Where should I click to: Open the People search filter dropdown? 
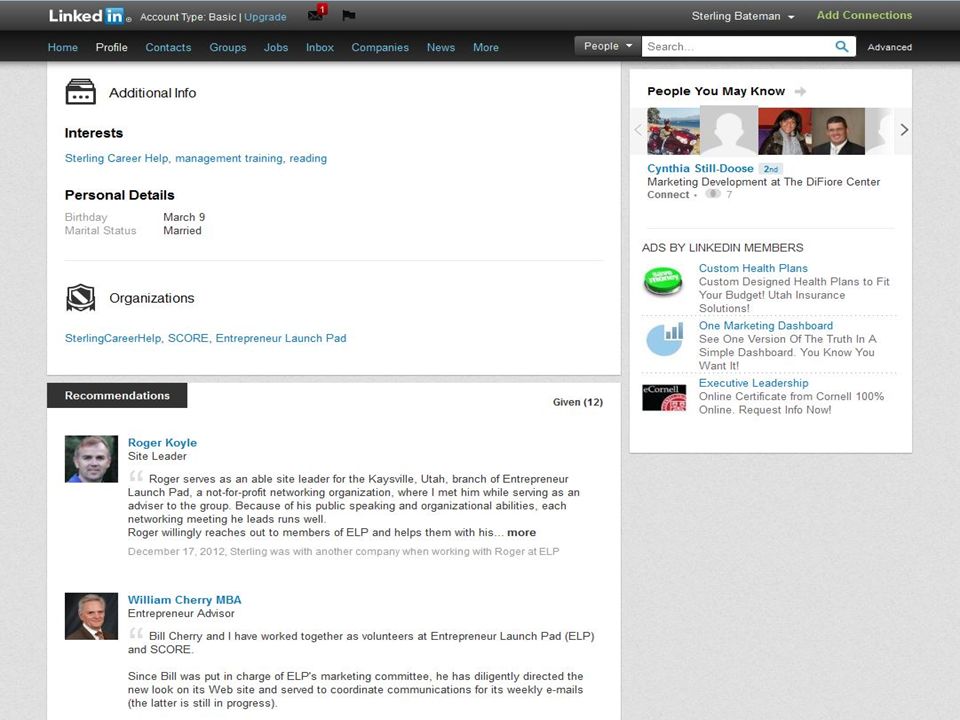coord(607,46)
